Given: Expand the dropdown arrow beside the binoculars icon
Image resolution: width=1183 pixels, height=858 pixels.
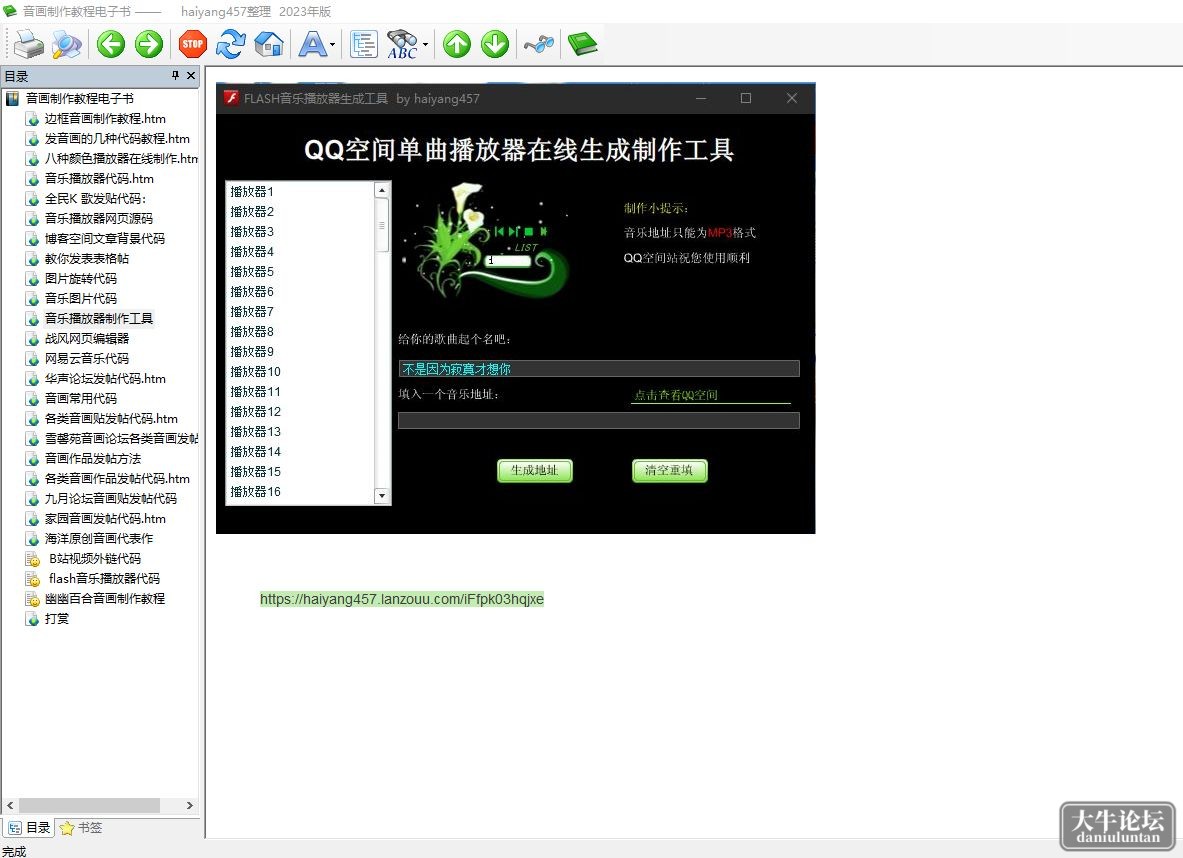Looking at the screenshot, I should pos(426,45).
